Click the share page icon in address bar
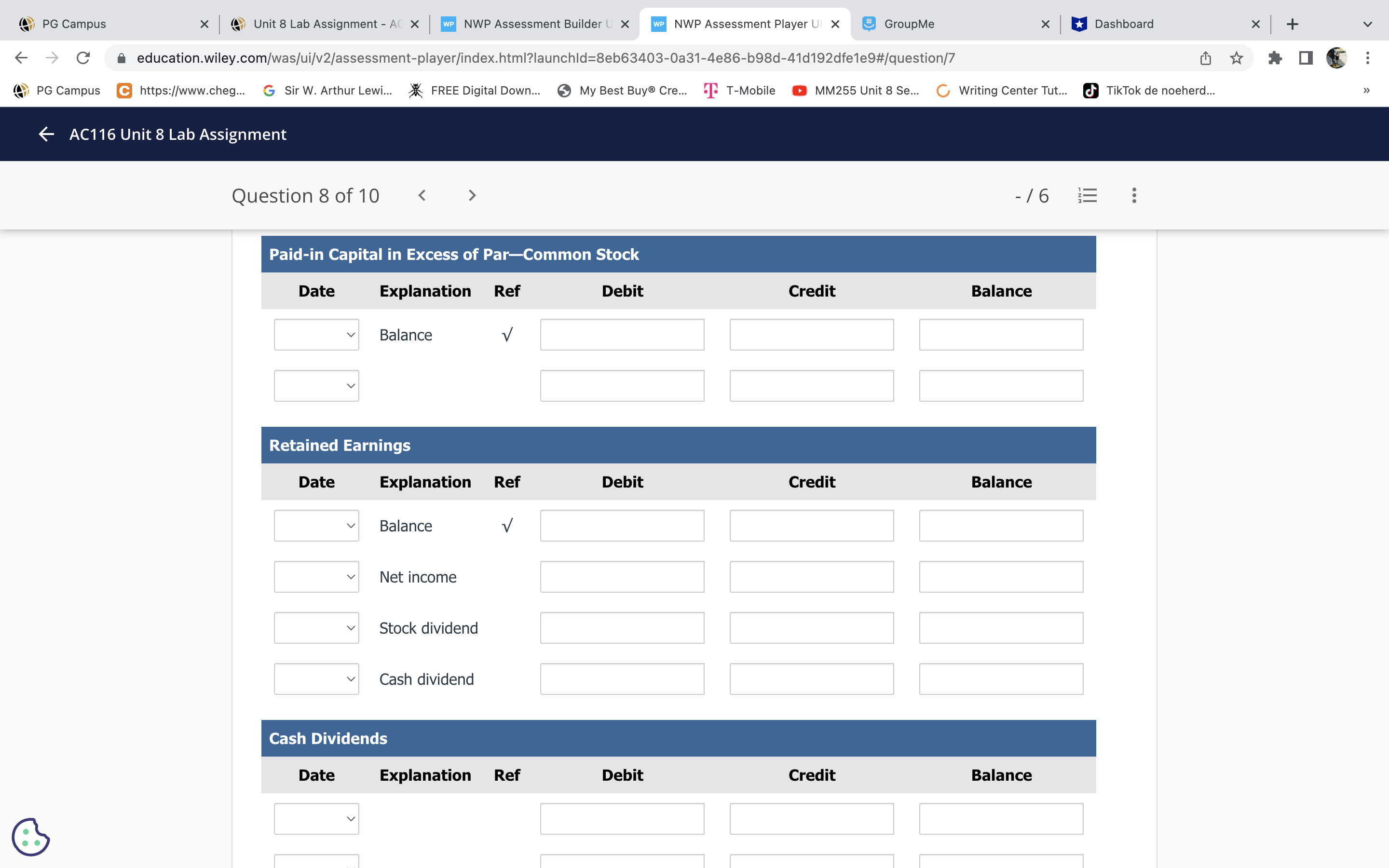1389x868 pixels. point(1205,58)
